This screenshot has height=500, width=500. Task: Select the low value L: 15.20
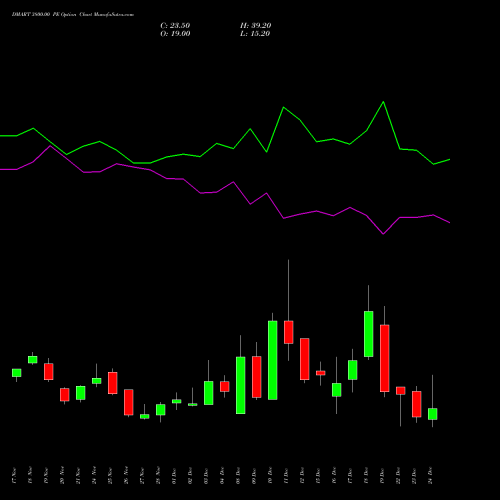255,34
